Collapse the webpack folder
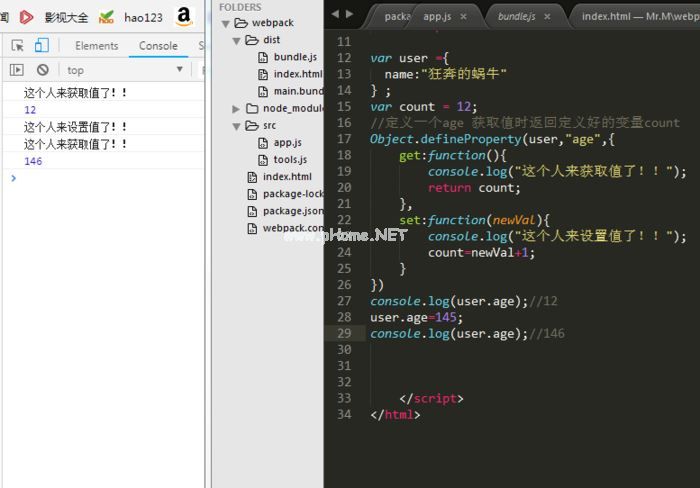 (228, 23)
